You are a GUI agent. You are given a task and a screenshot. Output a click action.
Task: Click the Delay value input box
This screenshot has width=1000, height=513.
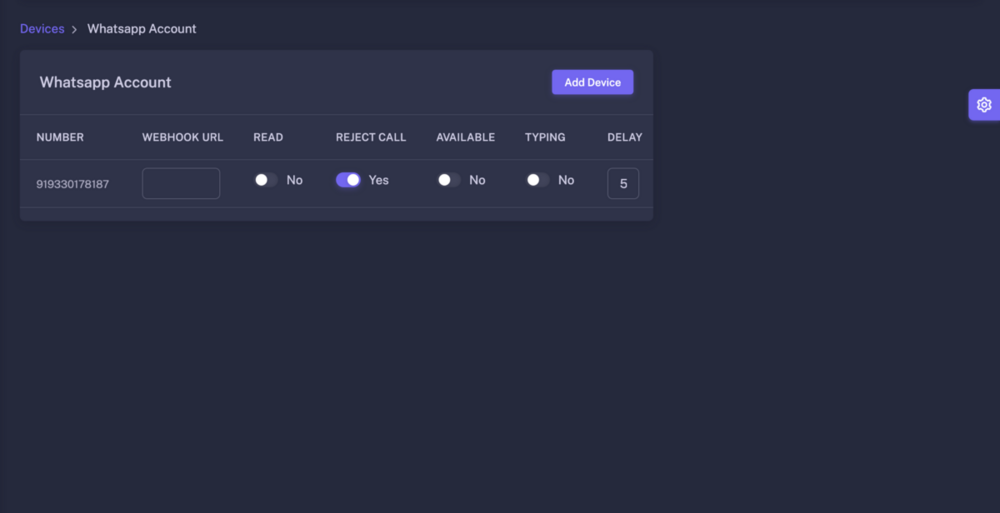[623, 184]
